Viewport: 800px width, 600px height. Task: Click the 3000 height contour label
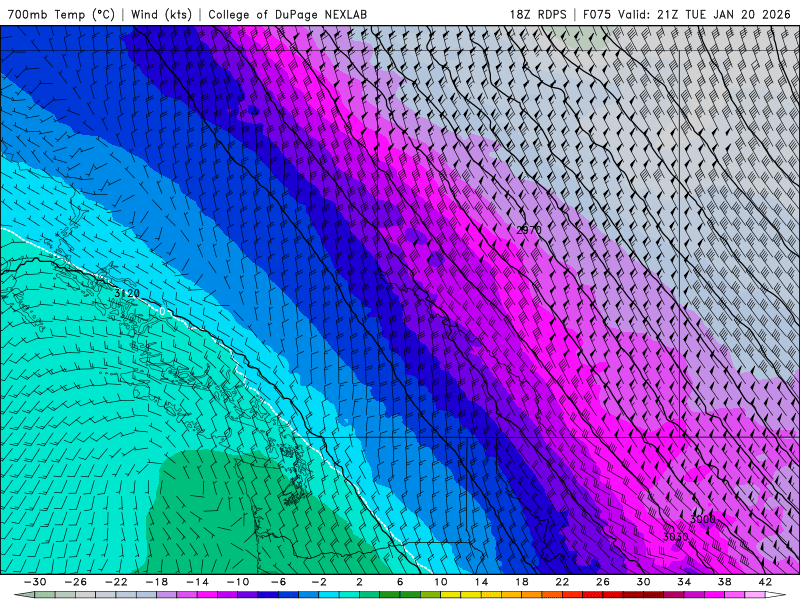click(x=703, y=519)
